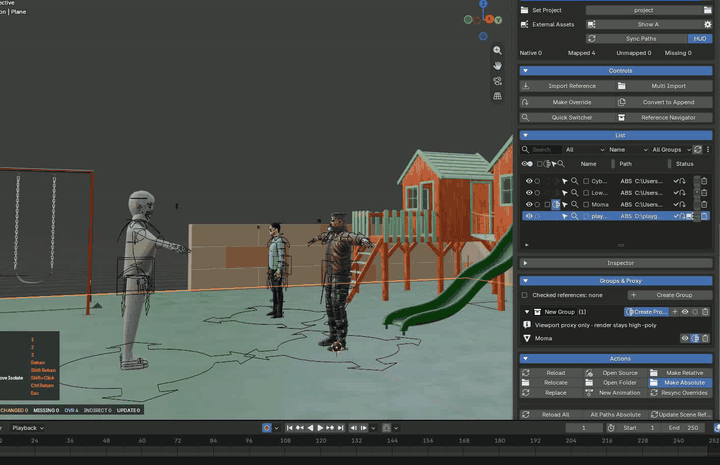This screenshot has height=465, width=720.
Task: Refresh the reference list icon
Action: click(x=698, y=150)
